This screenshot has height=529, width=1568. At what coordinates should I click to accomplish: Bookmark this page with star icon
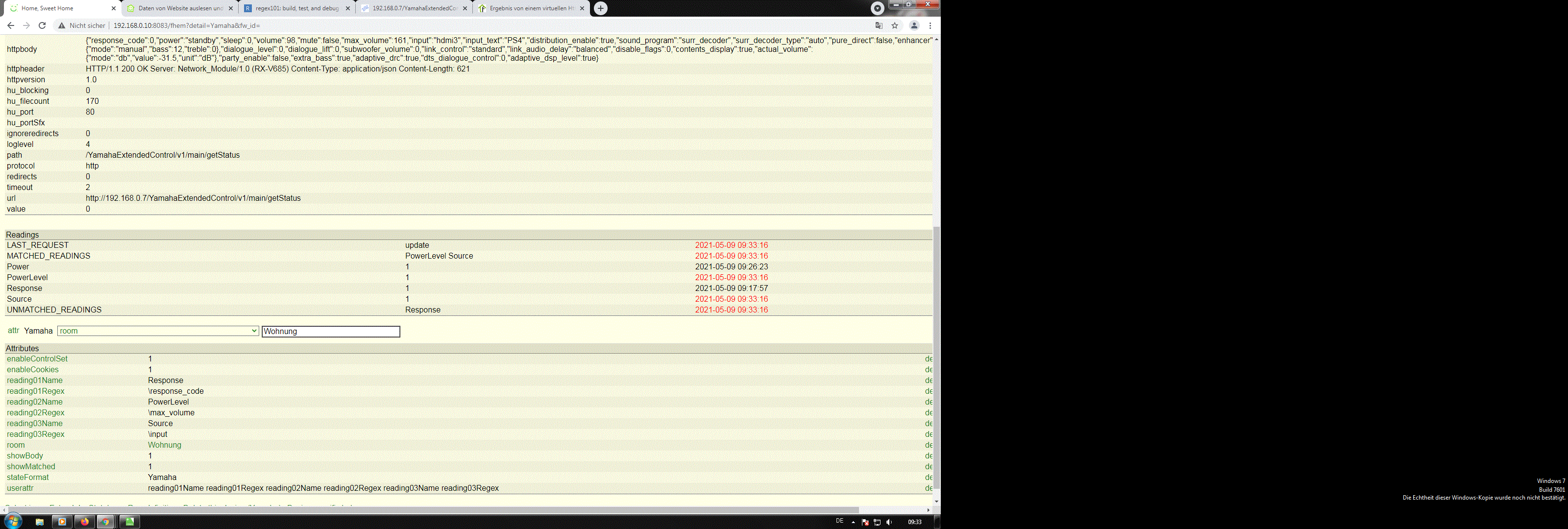point(895,25)
